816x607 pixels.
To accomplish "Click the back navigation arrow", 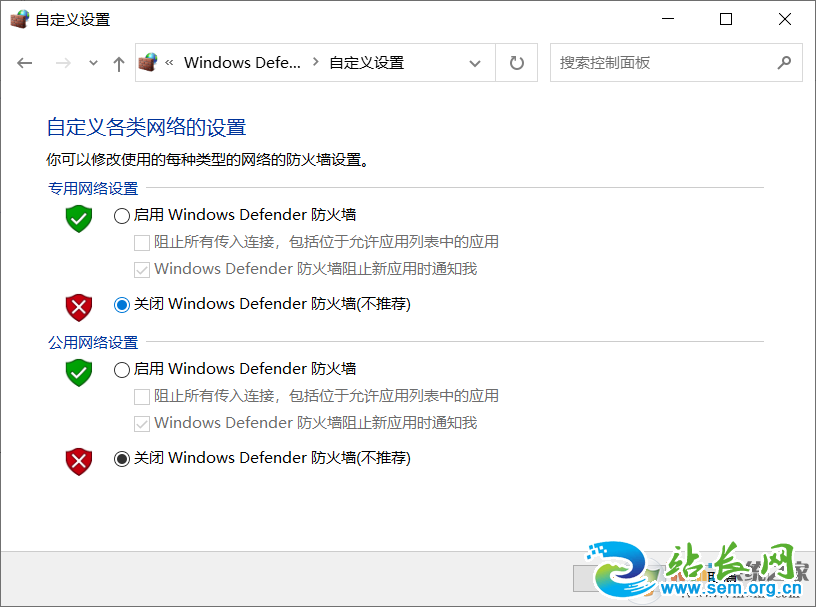I will click(x=24, y=62).
